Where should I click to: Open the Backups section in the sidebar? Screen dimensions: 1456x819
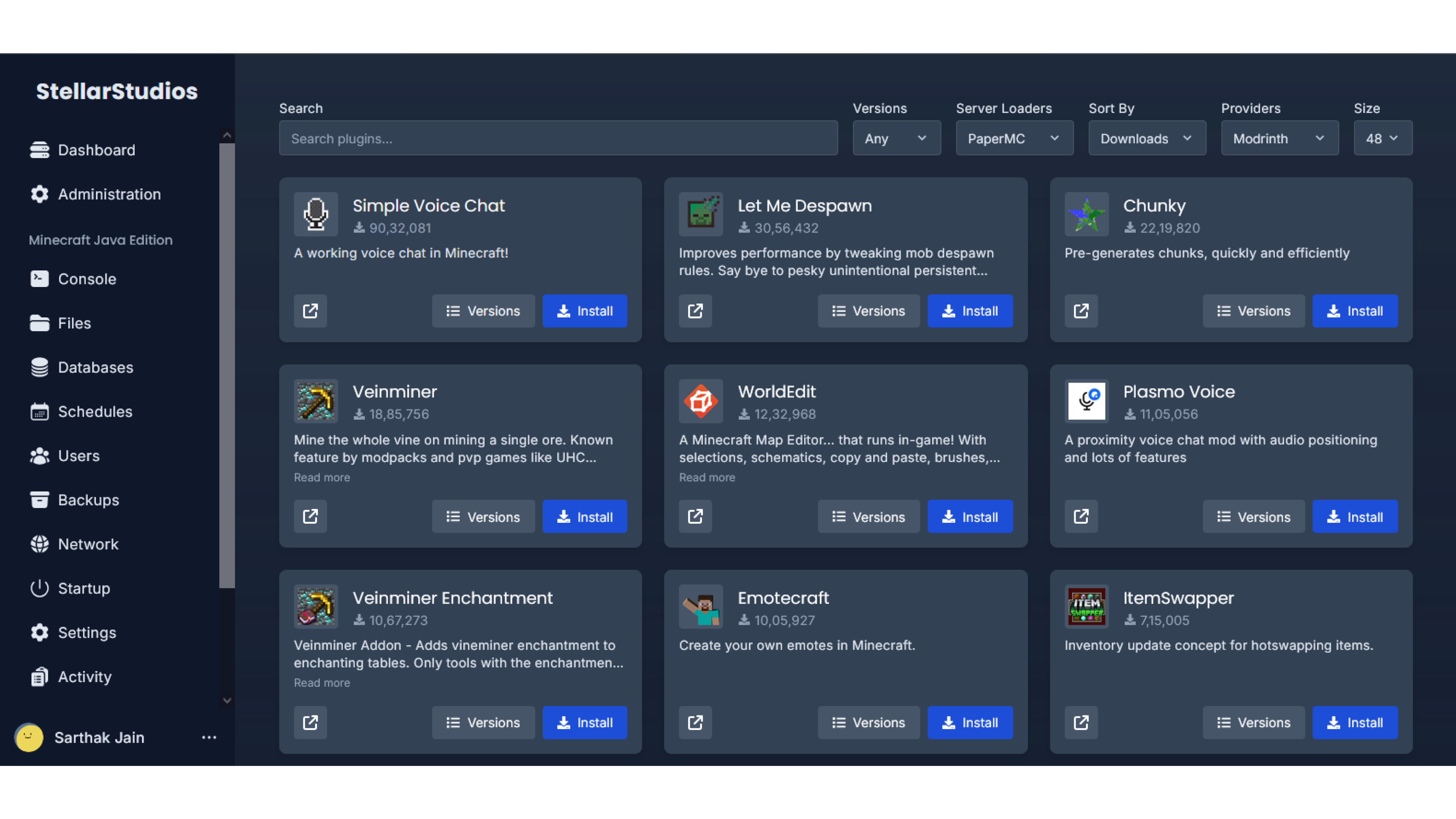[87, 500]
